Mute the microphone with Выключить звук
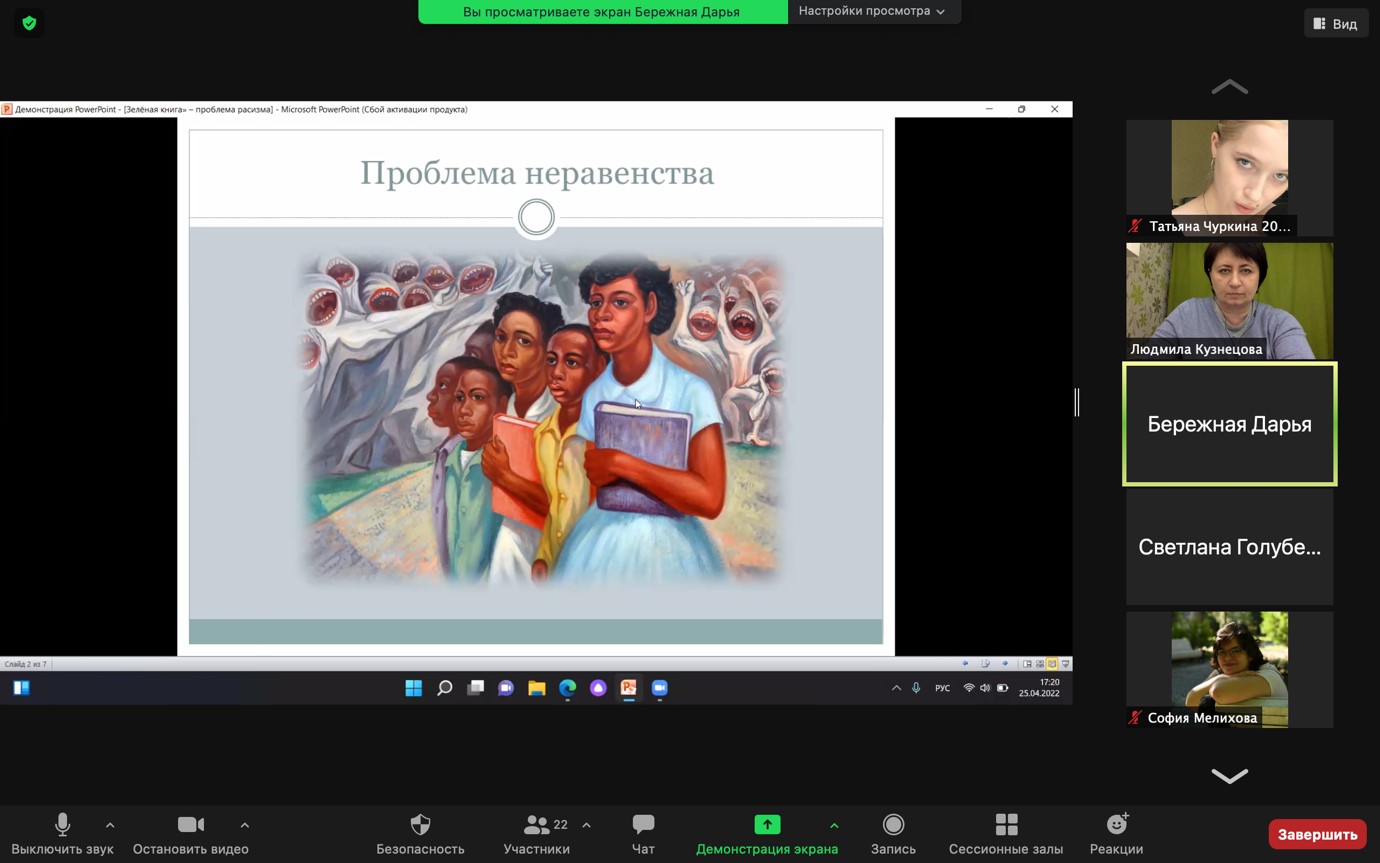 62,834
